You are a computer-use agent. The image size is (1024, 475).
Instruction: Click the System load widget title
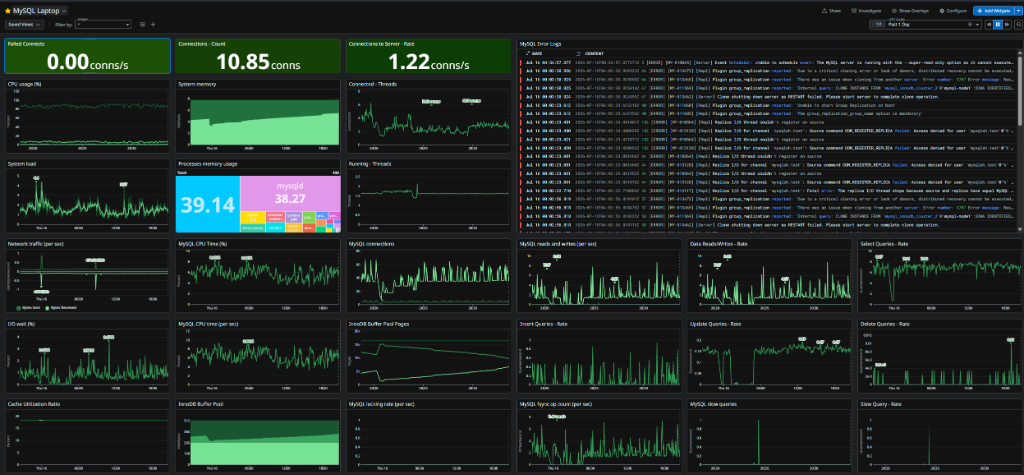coord(20,164)
